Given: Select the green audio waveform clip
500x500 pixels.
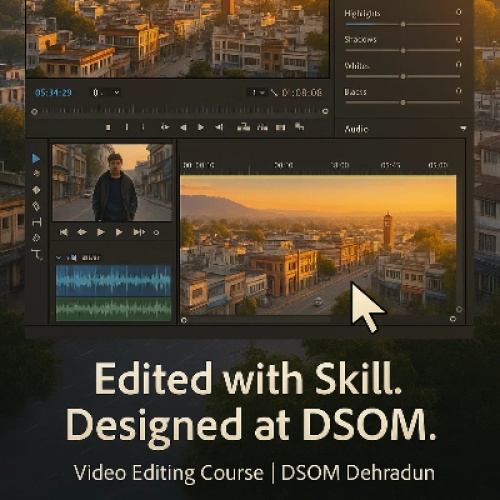Looking at the screenshot, I should click(113, 309).
